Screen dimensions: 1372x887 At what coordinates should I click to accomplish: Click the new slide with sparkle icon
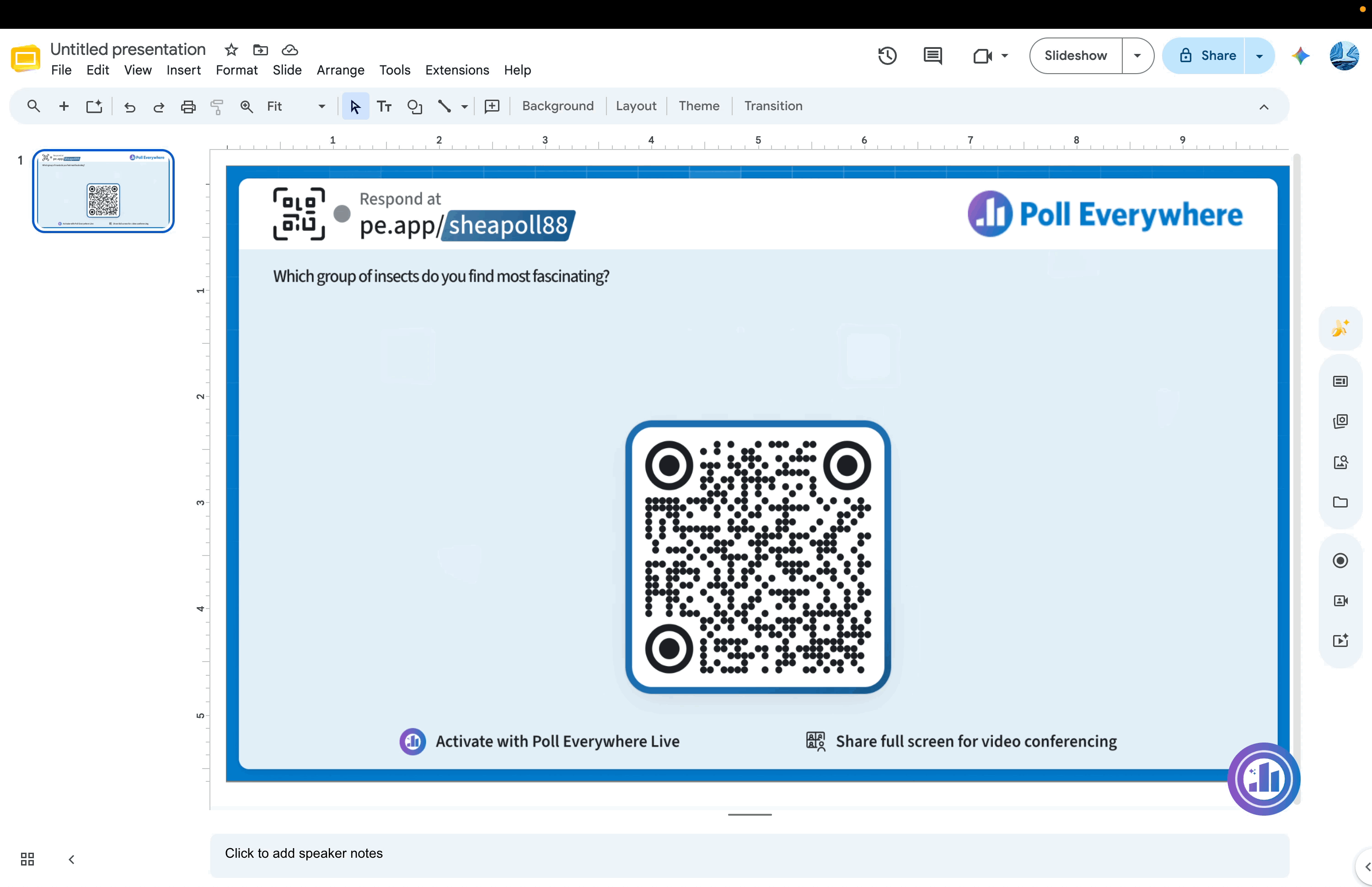coord(94,106)
